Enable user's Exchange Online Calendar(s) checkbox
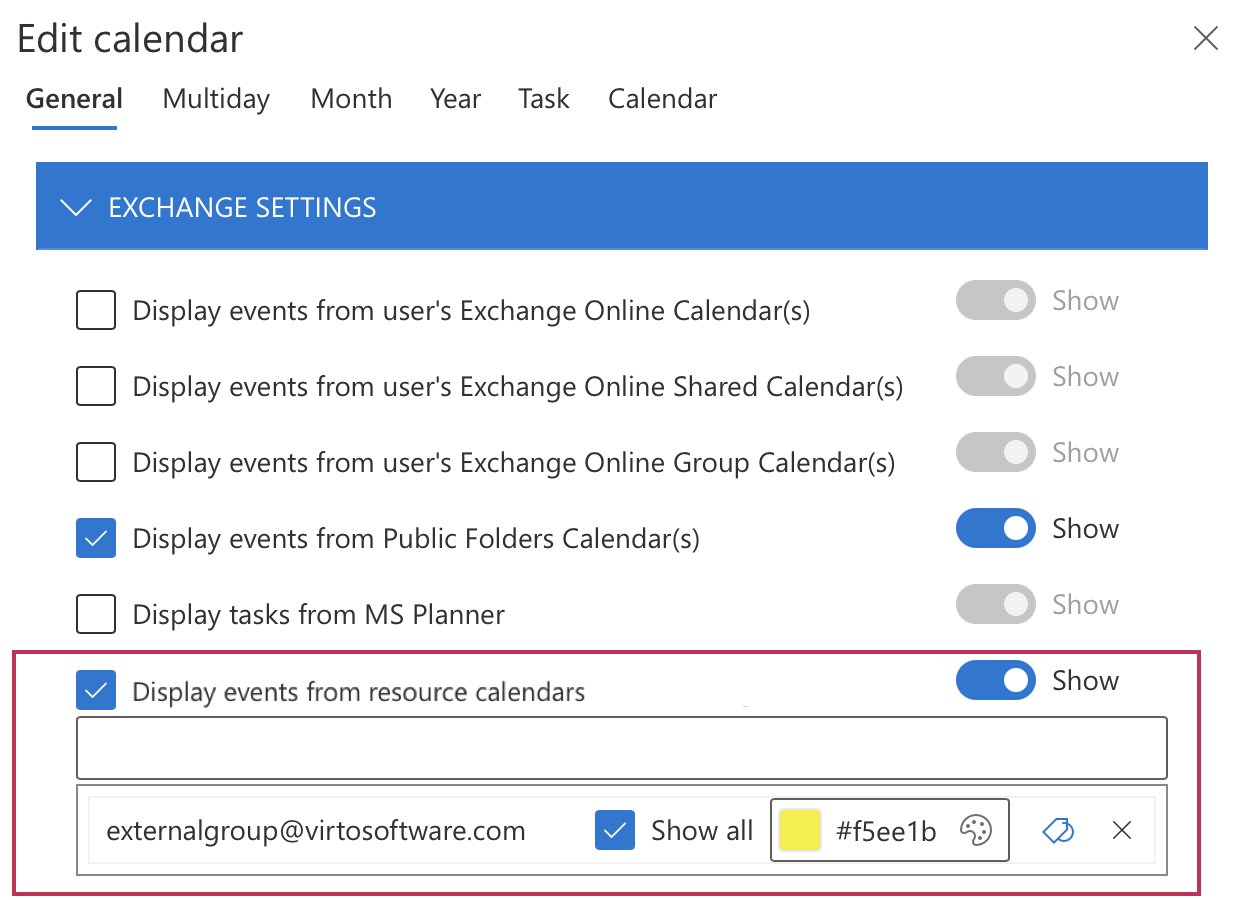This screenshot has width=1240, height=900. click(96, 311)
